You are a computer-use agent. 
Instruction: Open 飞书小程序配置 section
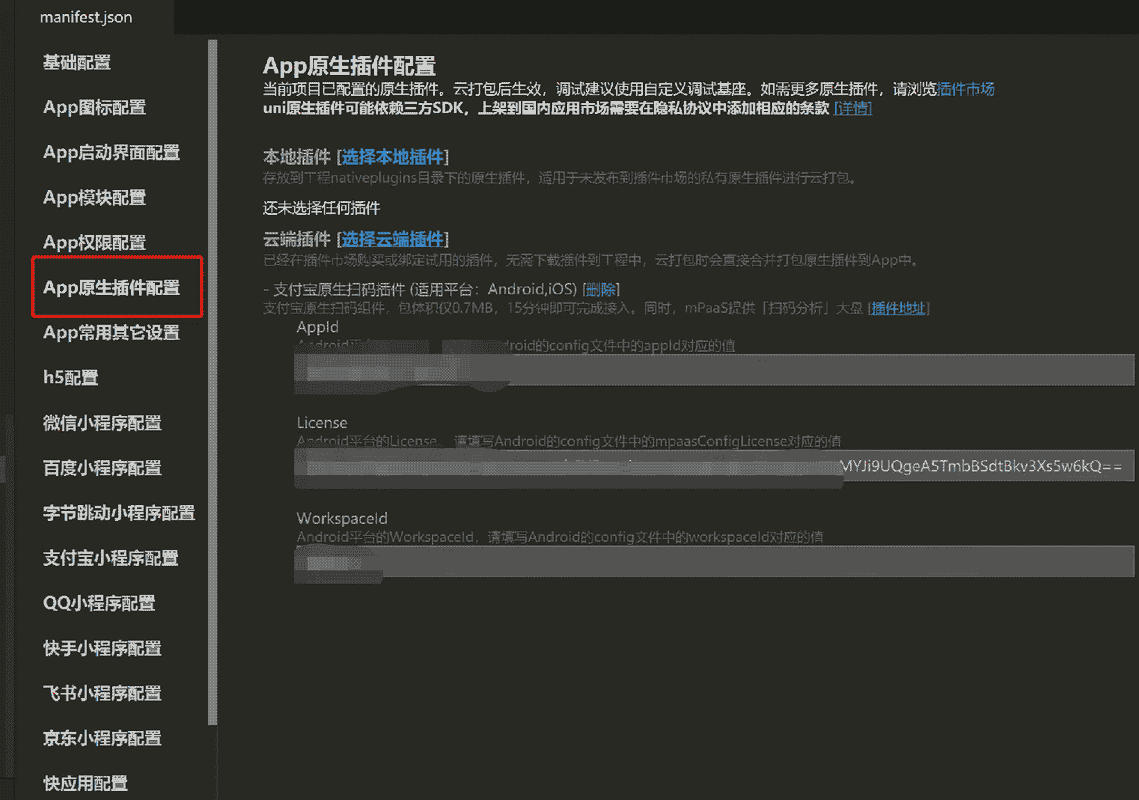click(102, 693)
